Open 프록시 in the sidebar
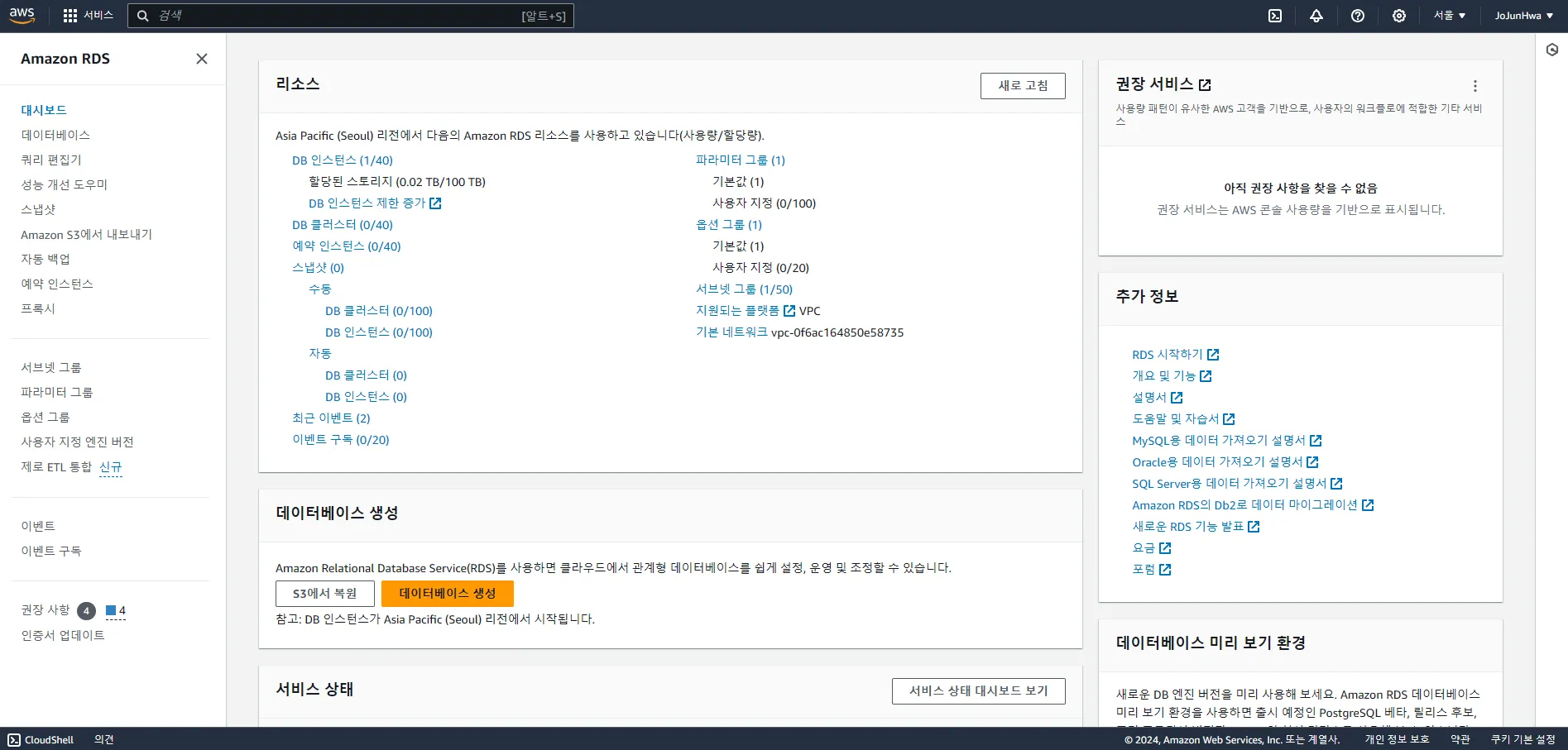 pos(38,308)
